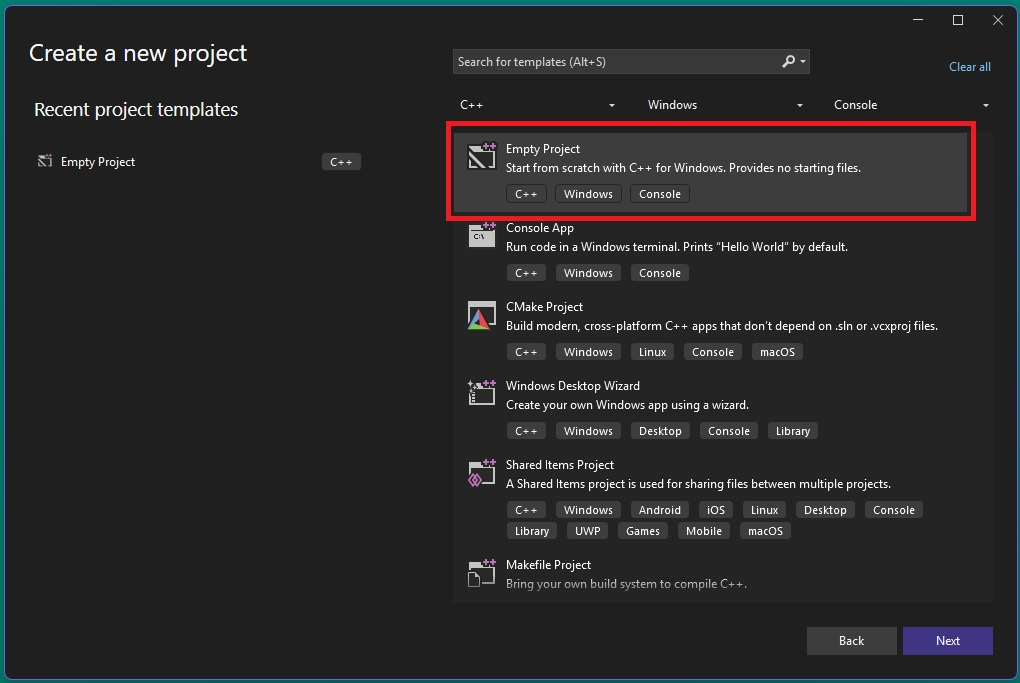Click the CMake Project triangle icon

click(481, 315)
